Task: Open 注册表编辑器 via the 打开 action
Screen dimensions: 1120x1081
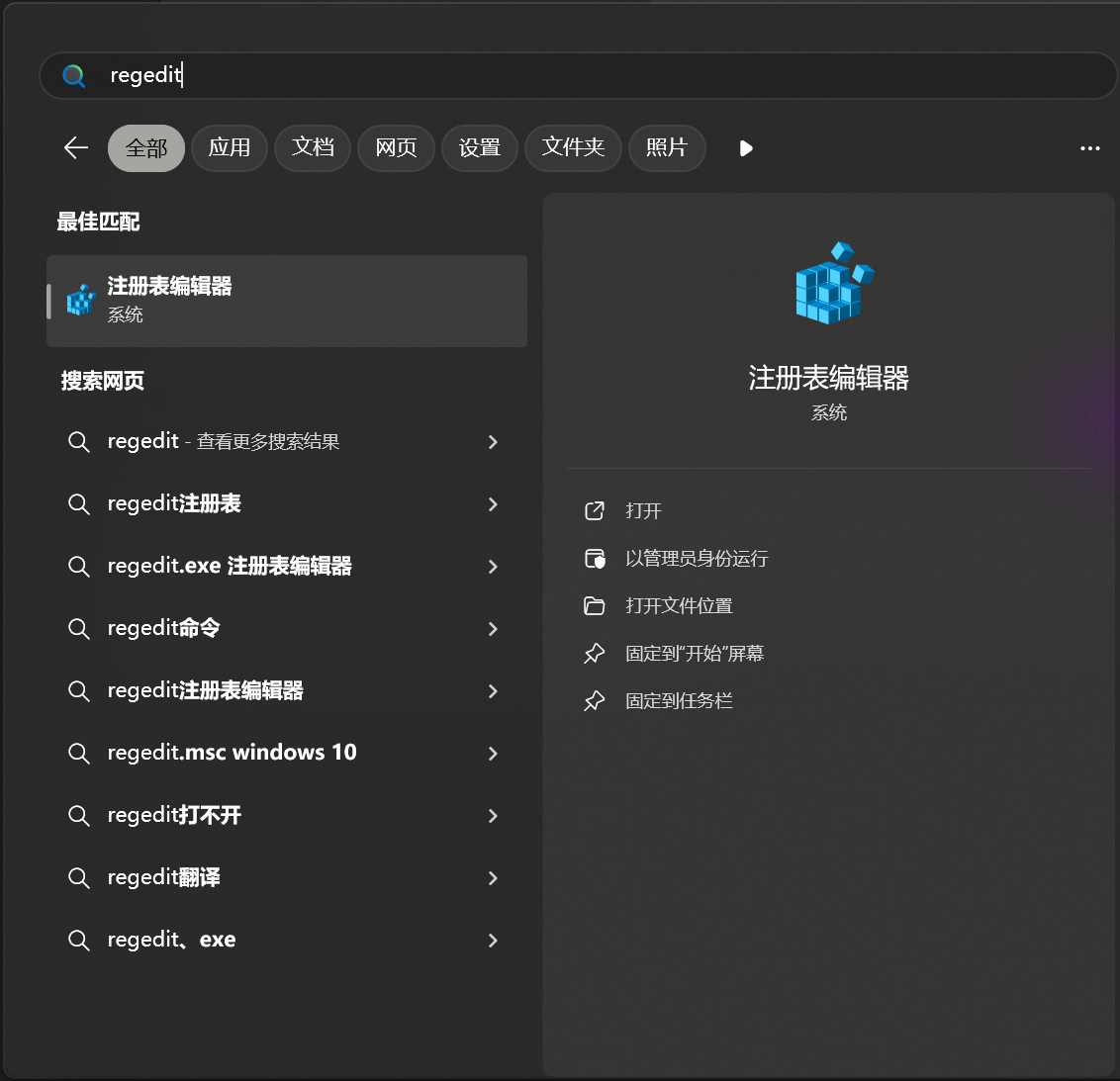Action: pyautogui.click(x=643, y=511)
